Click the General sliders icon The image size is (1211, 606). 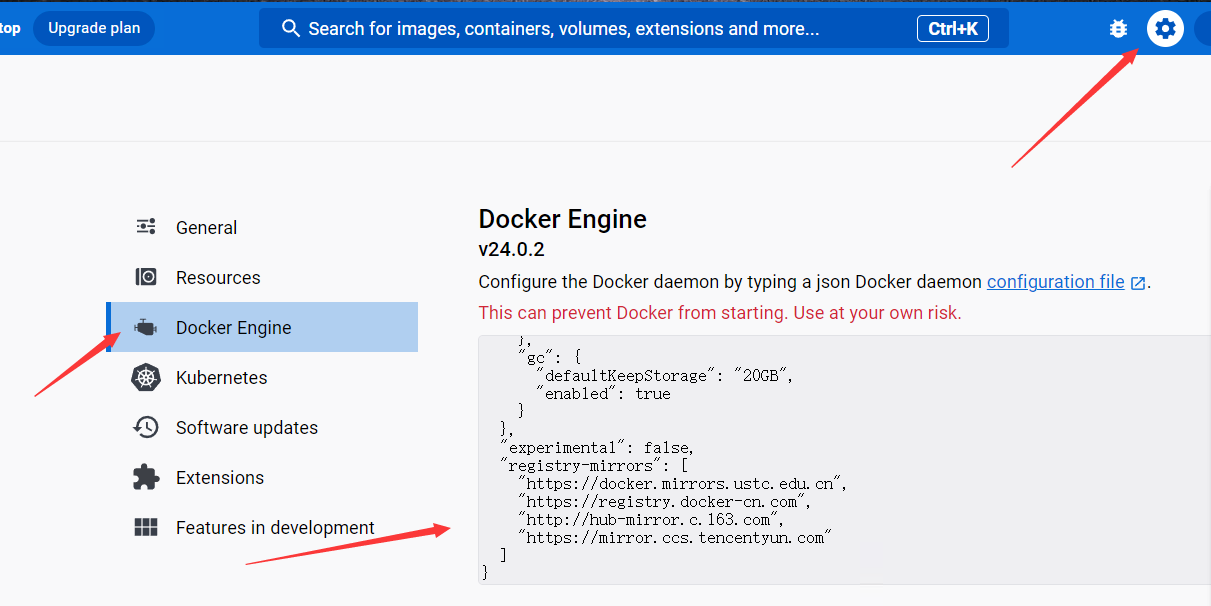[x=146, y=227]
